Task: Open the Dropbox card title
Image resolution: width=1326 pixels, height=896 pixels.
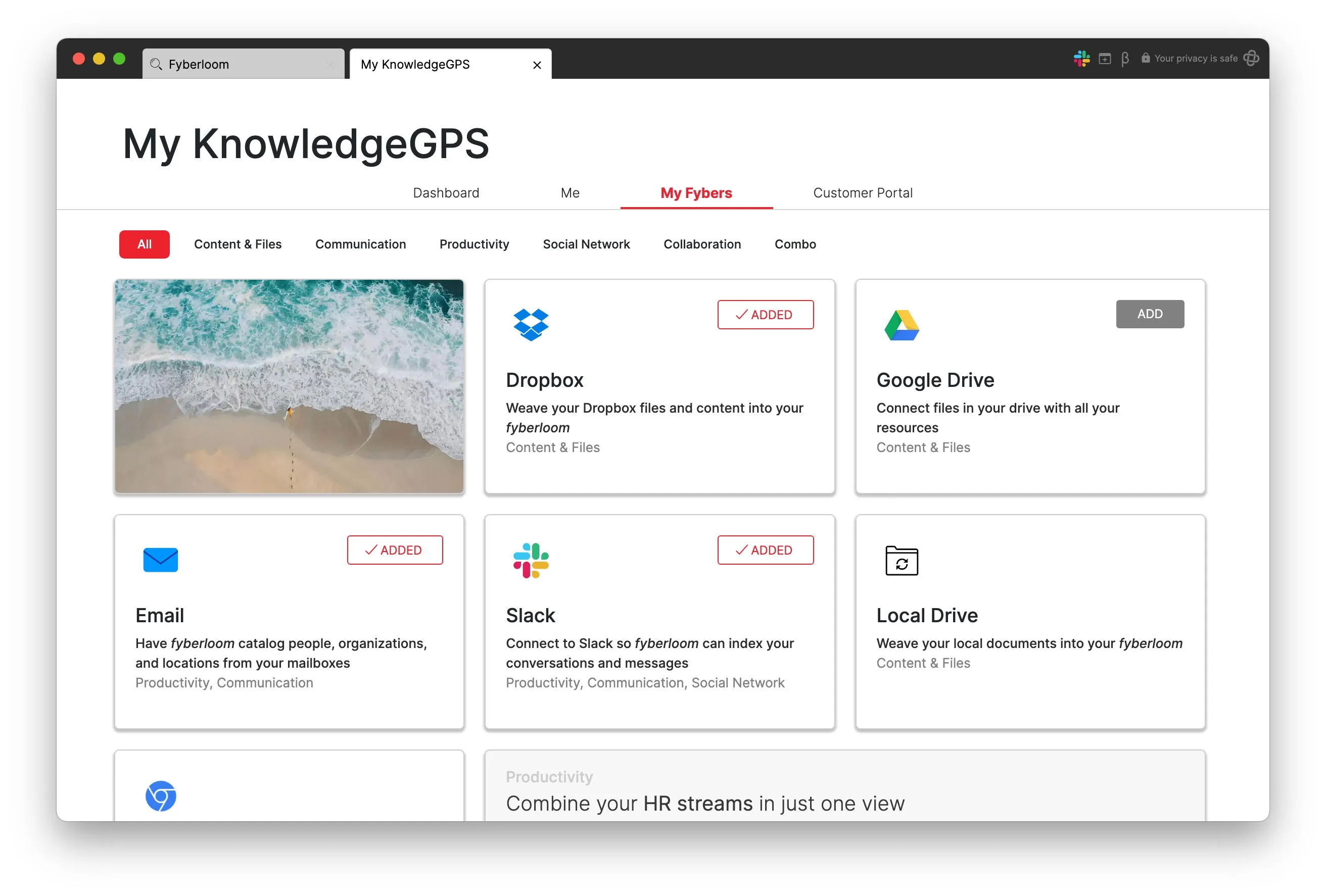Action: point(544,380)
